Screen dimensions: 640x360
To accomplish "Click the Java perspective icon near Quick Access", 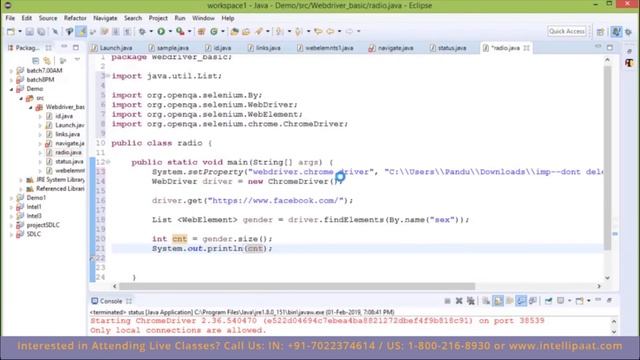I will click(x=616, y=31).
